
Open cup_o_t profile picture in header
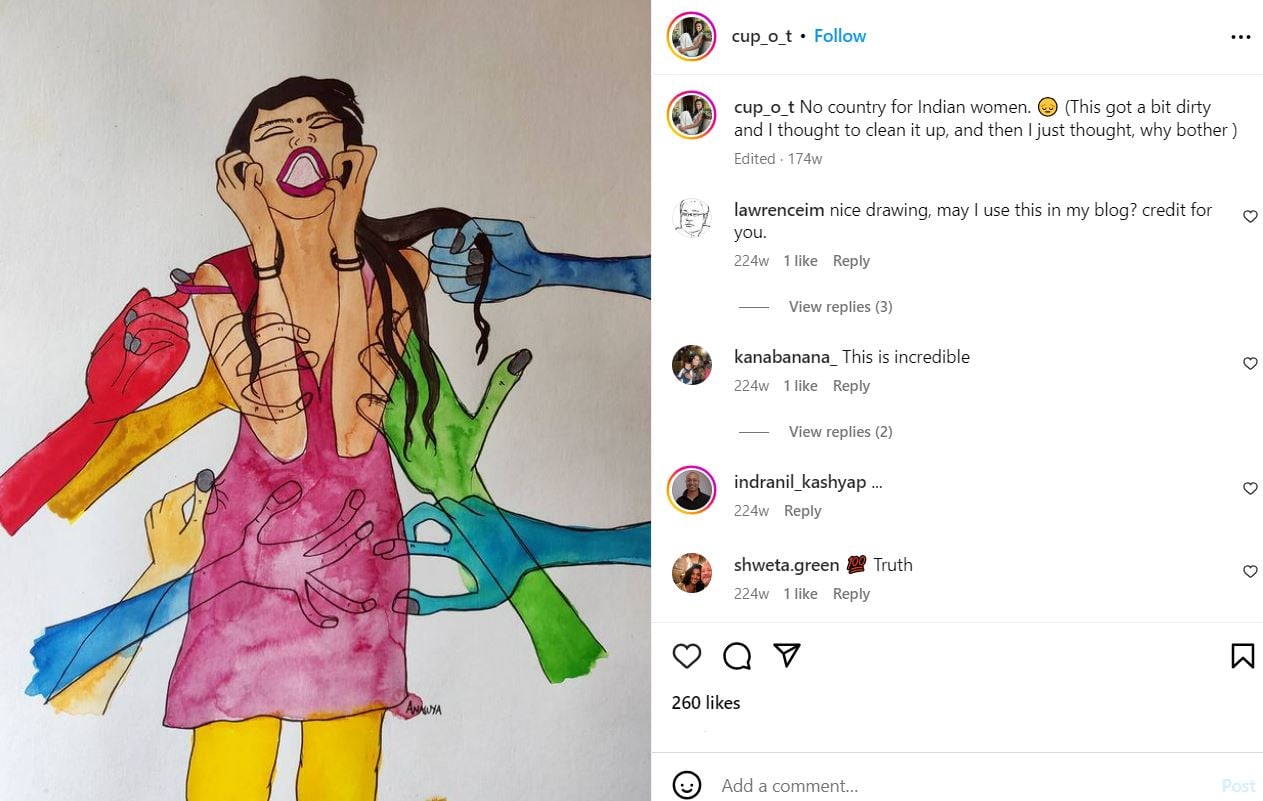click(x=692, y=37)
